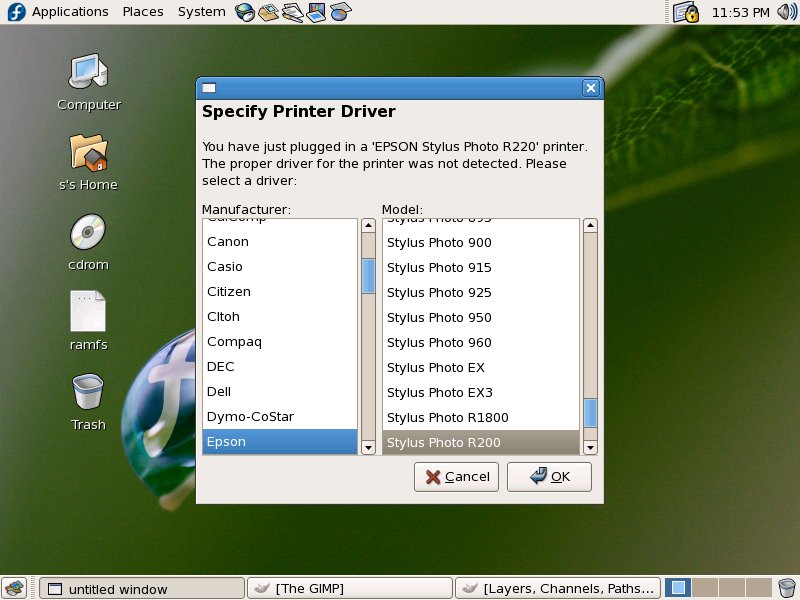Image resolution: width=800 pixels, height=600 pixels.
Task: Click Model list scroll-down arrow
Action: (x=590, y=448)
